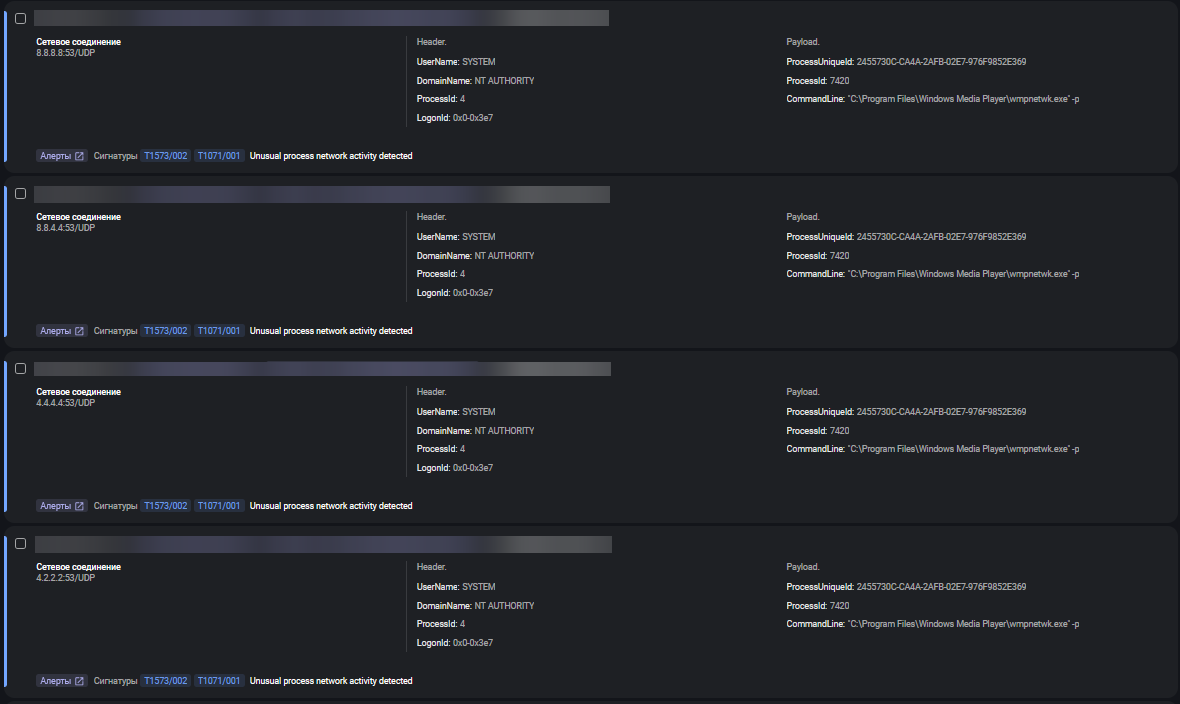This screenshot has height=704, width=1180.
Task: Click 'Unusual process network activity detected' in 4.2.2.2 event
Action: coord(331,681)
